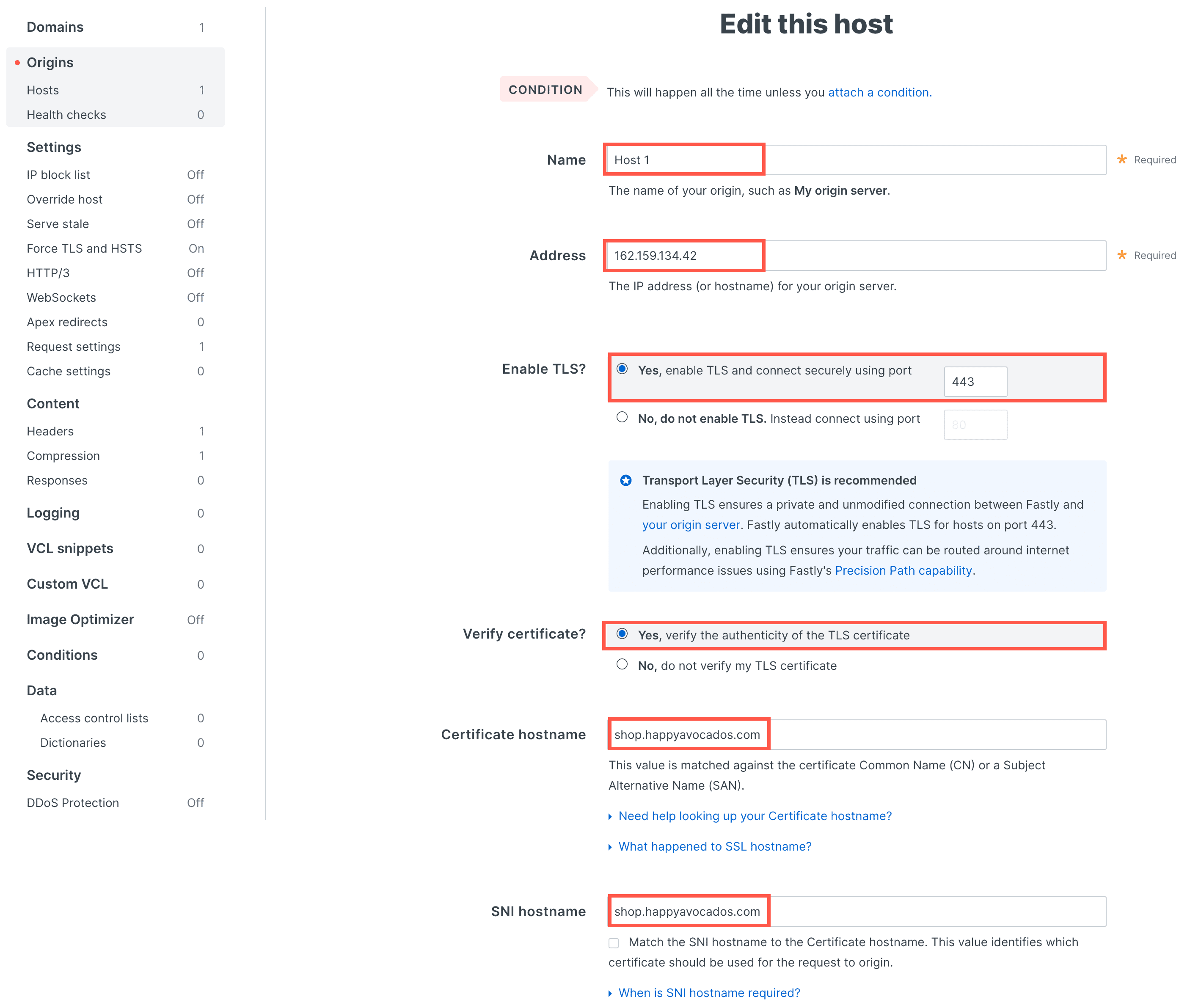Select Yes, verify TLS certificate authenticity
The image size is (1190, 1008).
pos(622,634)
